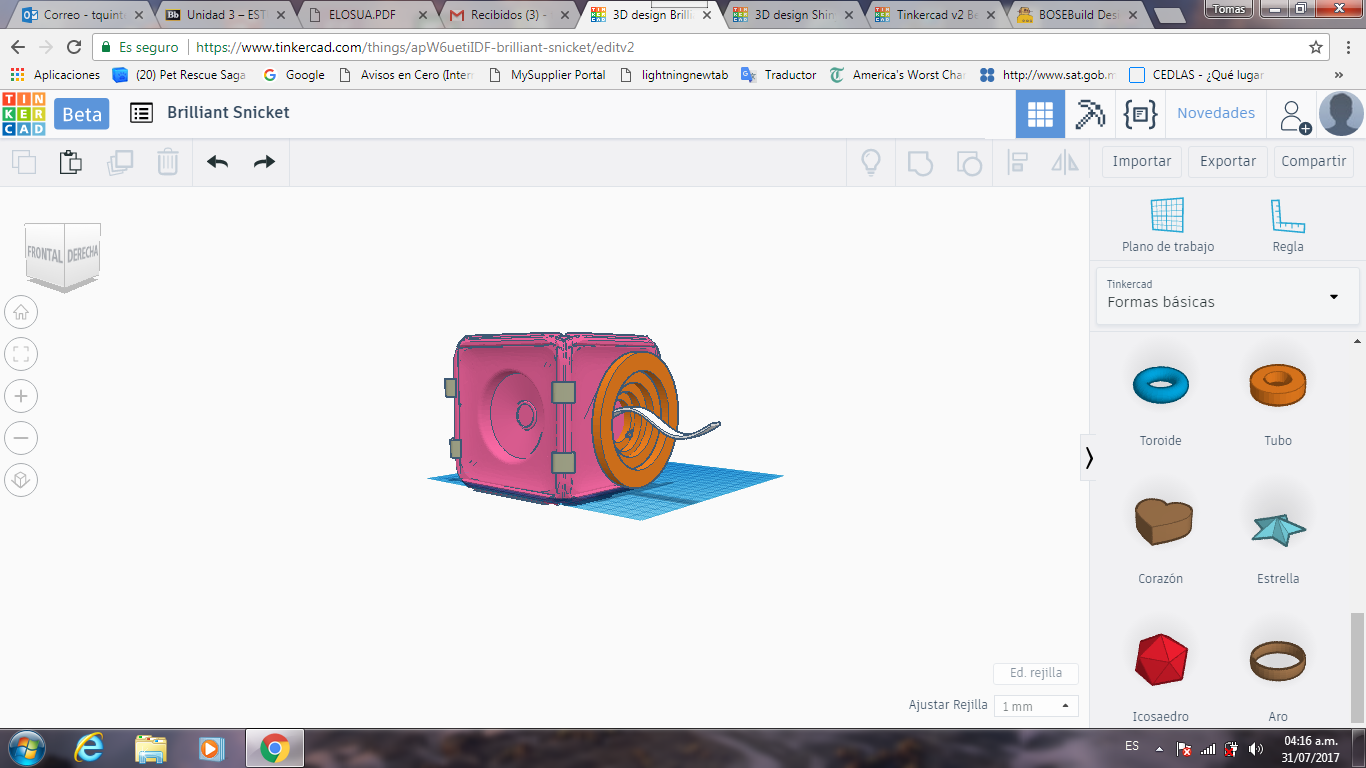Open the file explorer taskbar icon
Viewport: 1366px width, 768px height.
pyautogui.click(x=151, y=748)
